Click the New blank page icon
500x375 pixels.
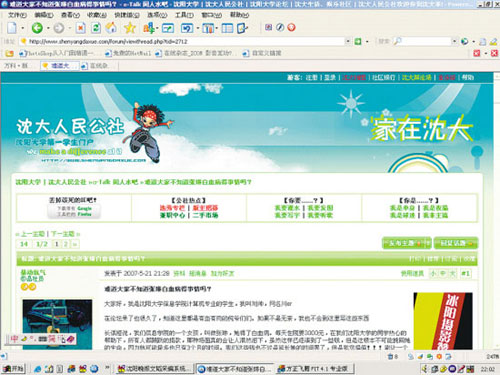(x=12, y=28)
